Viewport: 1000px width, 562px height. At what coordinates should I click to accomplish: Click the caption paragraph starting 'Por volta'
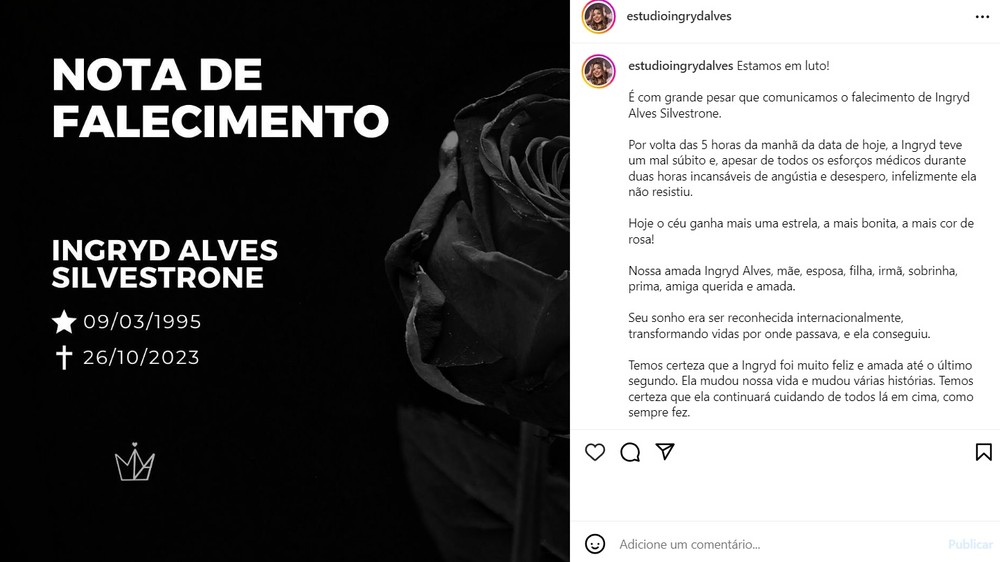pos(802,168)
